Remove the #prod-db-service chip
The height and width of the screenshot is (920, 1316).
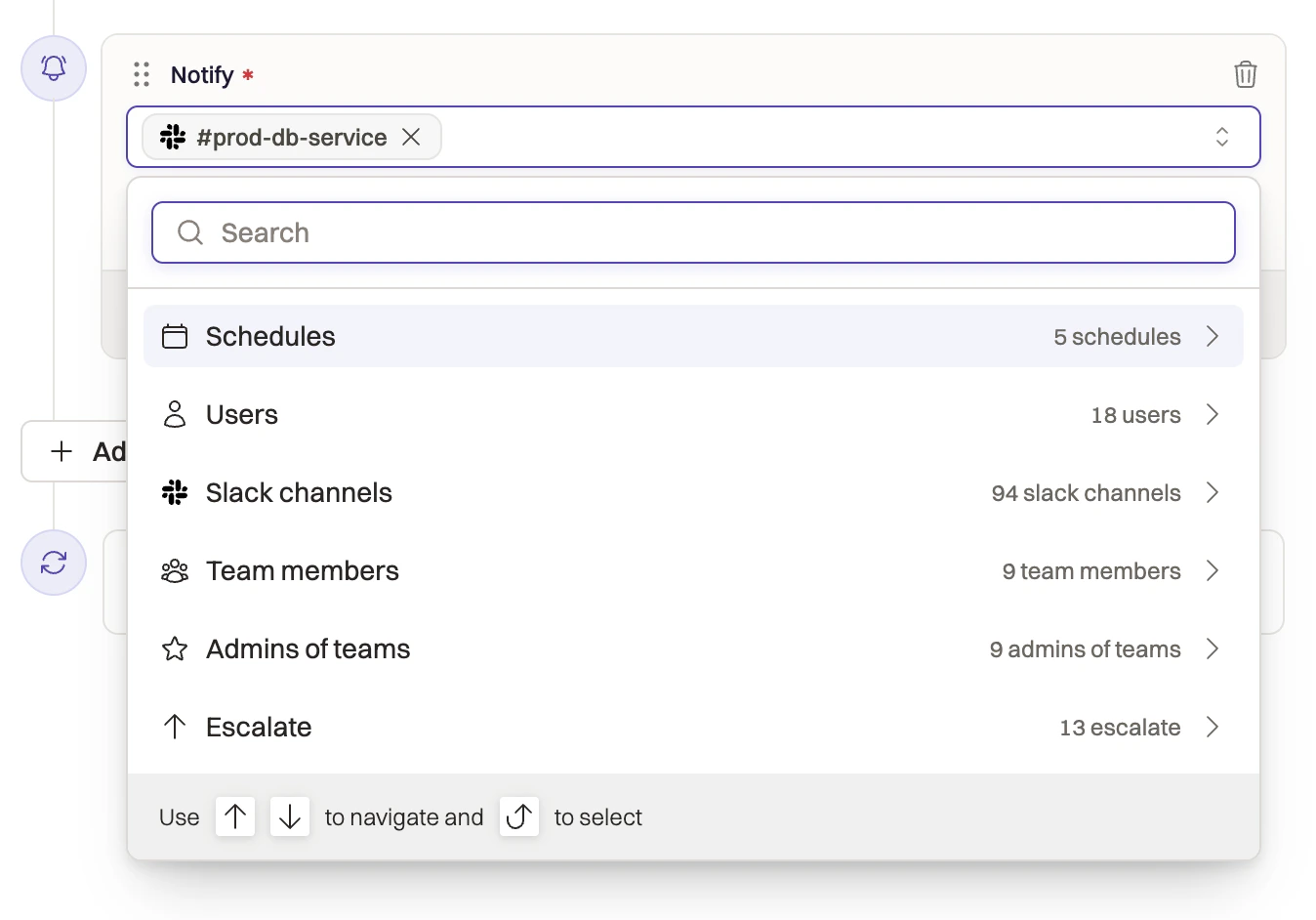(411, 138)
